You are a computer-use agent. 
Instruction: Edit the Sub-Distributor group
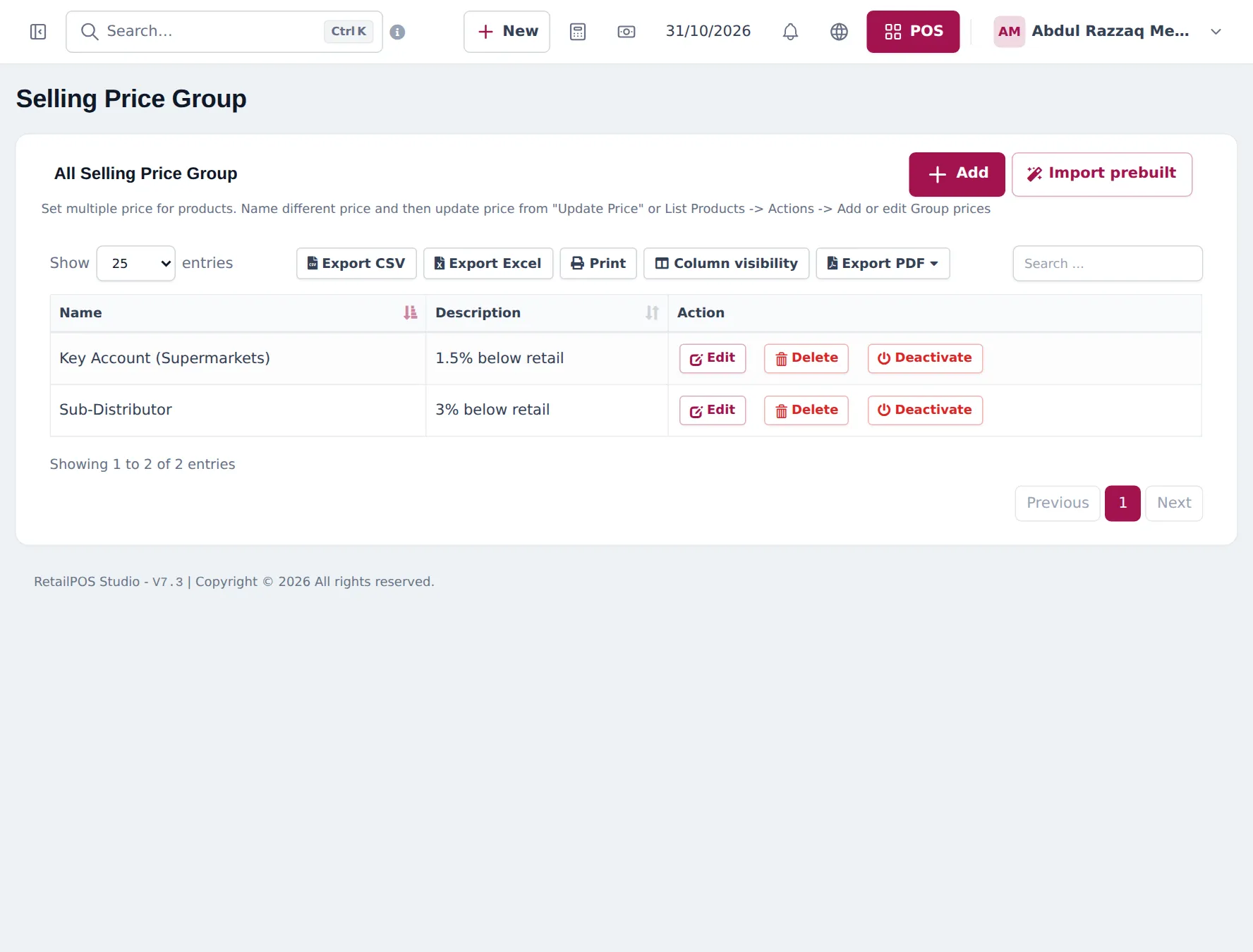(x=713, y=410)
